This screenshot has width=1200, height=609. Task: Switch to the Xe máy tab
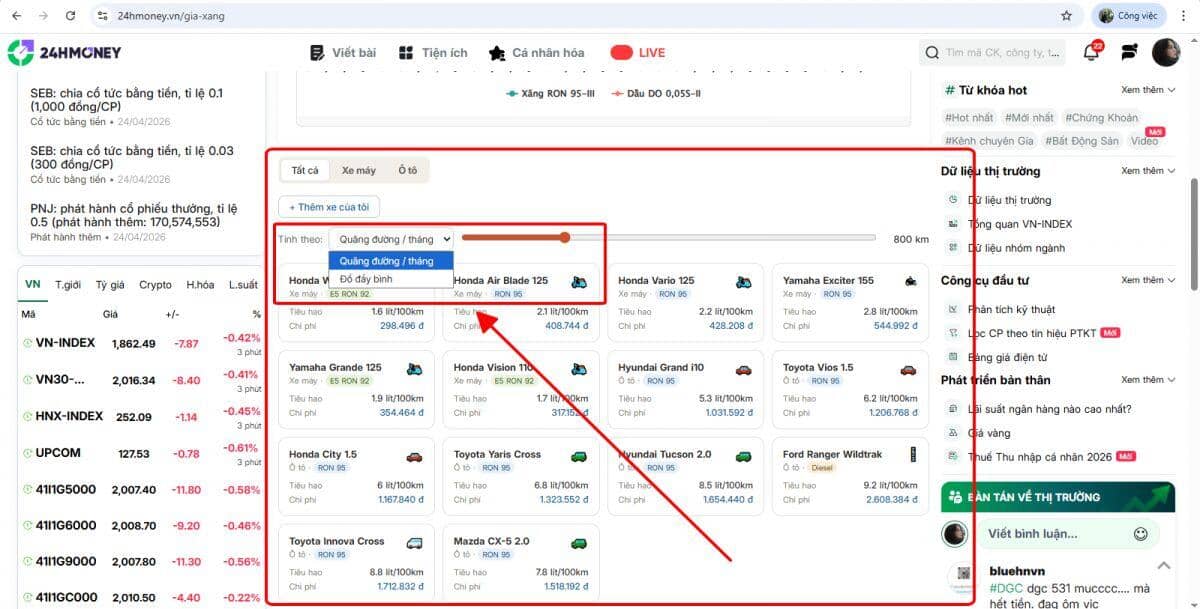point(358,170)
